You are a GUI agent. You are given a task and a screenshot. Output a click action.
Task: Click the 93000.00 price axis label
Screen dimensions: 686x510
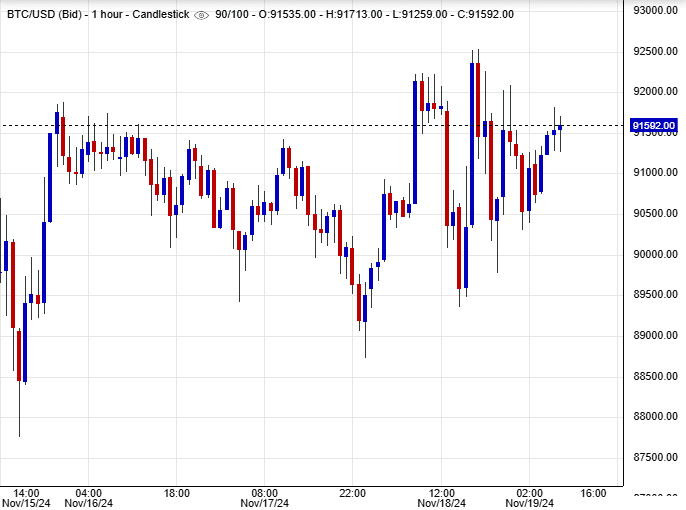pos(655,10)
